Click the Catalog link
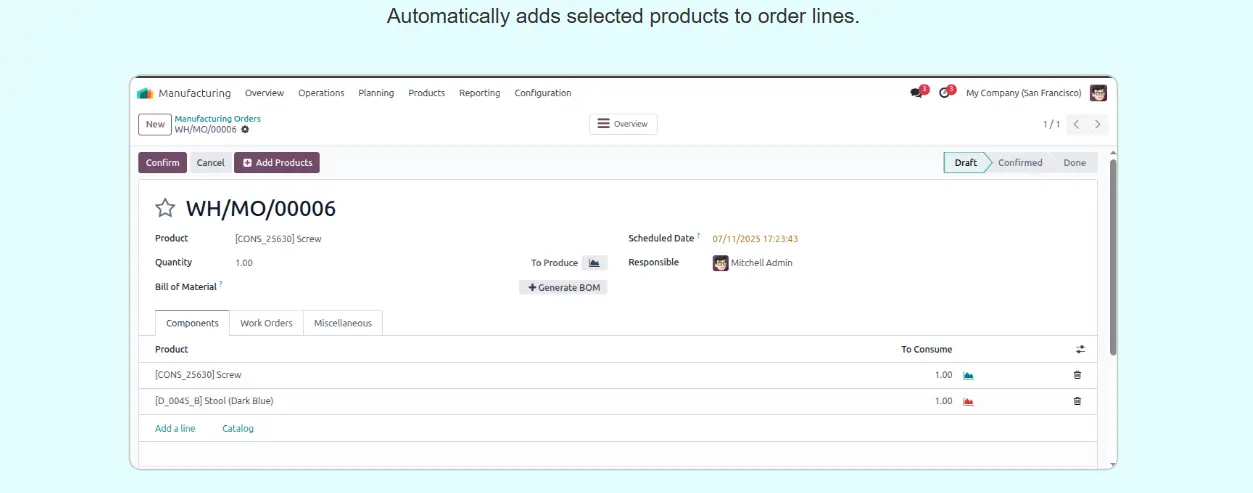The height and width of the screenshot is (493, 1253). 238,428
